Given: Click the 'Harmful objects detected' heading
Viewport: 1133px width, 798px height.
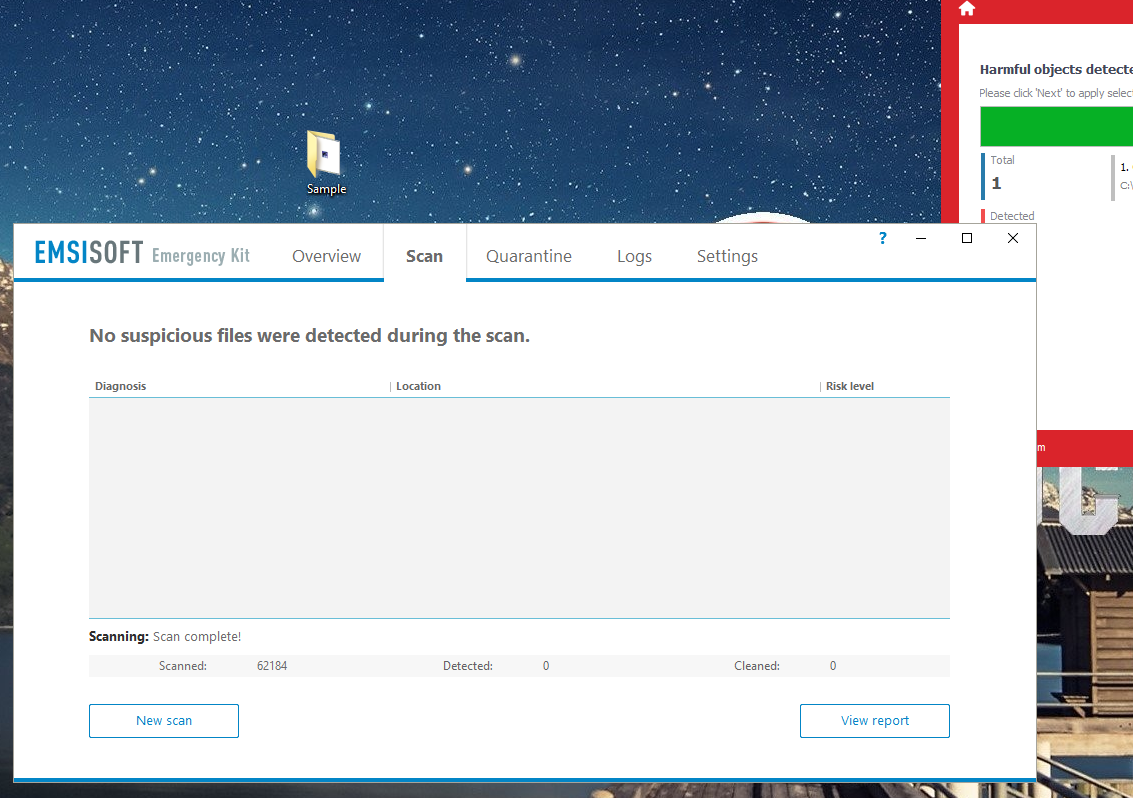Looking at the screenshot, I should (1056, 69).
